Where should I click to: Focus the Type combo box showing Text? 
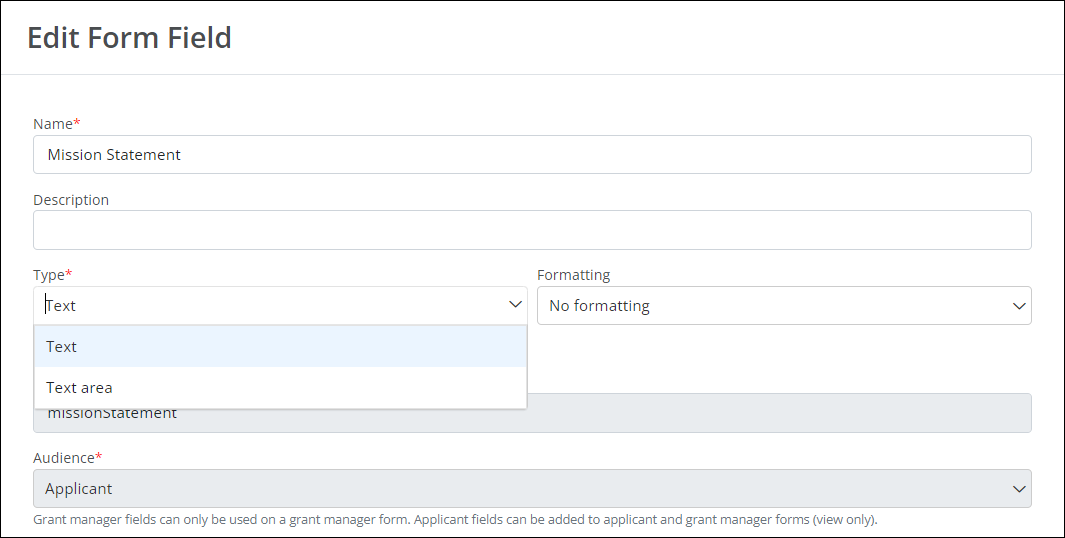point(270,305)
